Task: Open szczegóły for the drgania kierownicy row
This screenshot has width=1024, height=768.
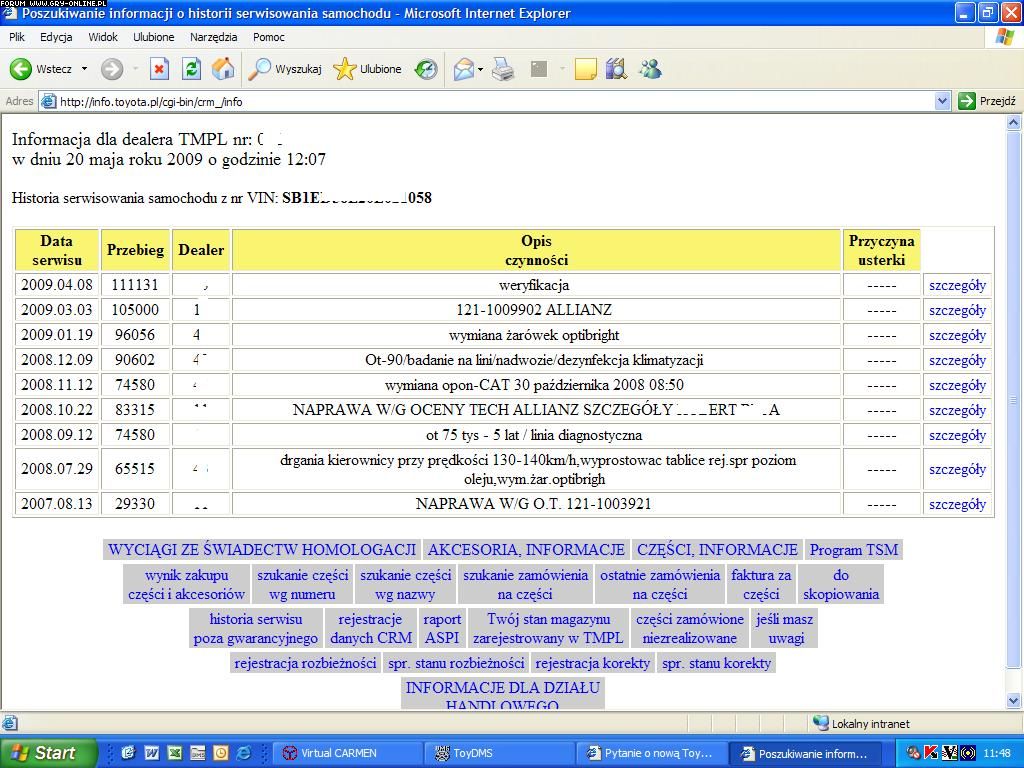Action: [957, 470]
